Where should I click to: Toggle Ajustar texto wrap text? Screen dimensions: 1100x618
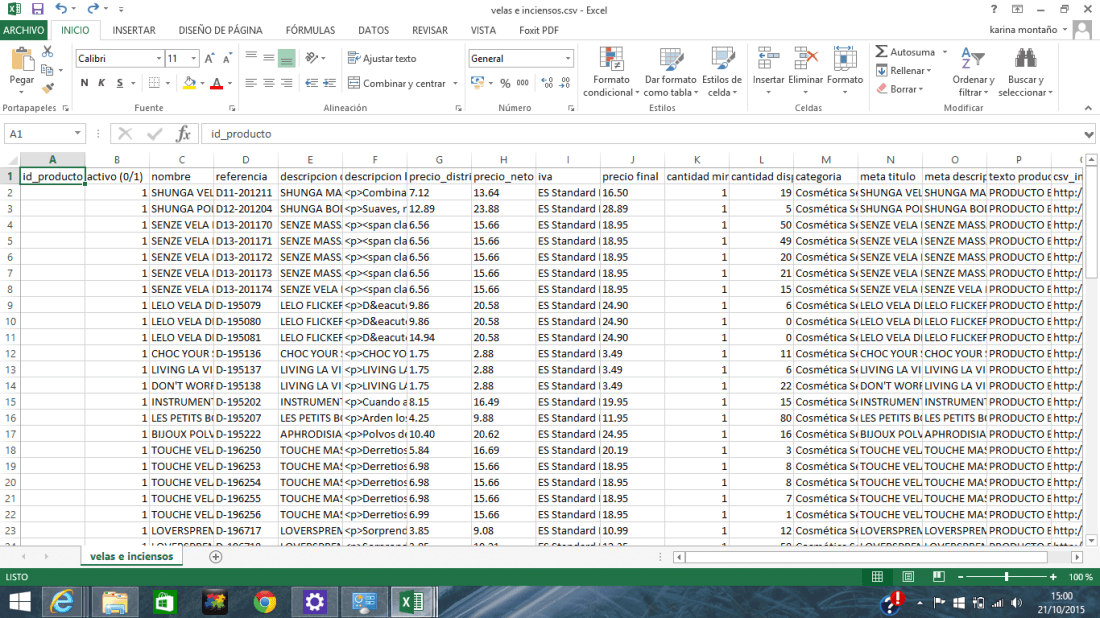click(382, 59)
